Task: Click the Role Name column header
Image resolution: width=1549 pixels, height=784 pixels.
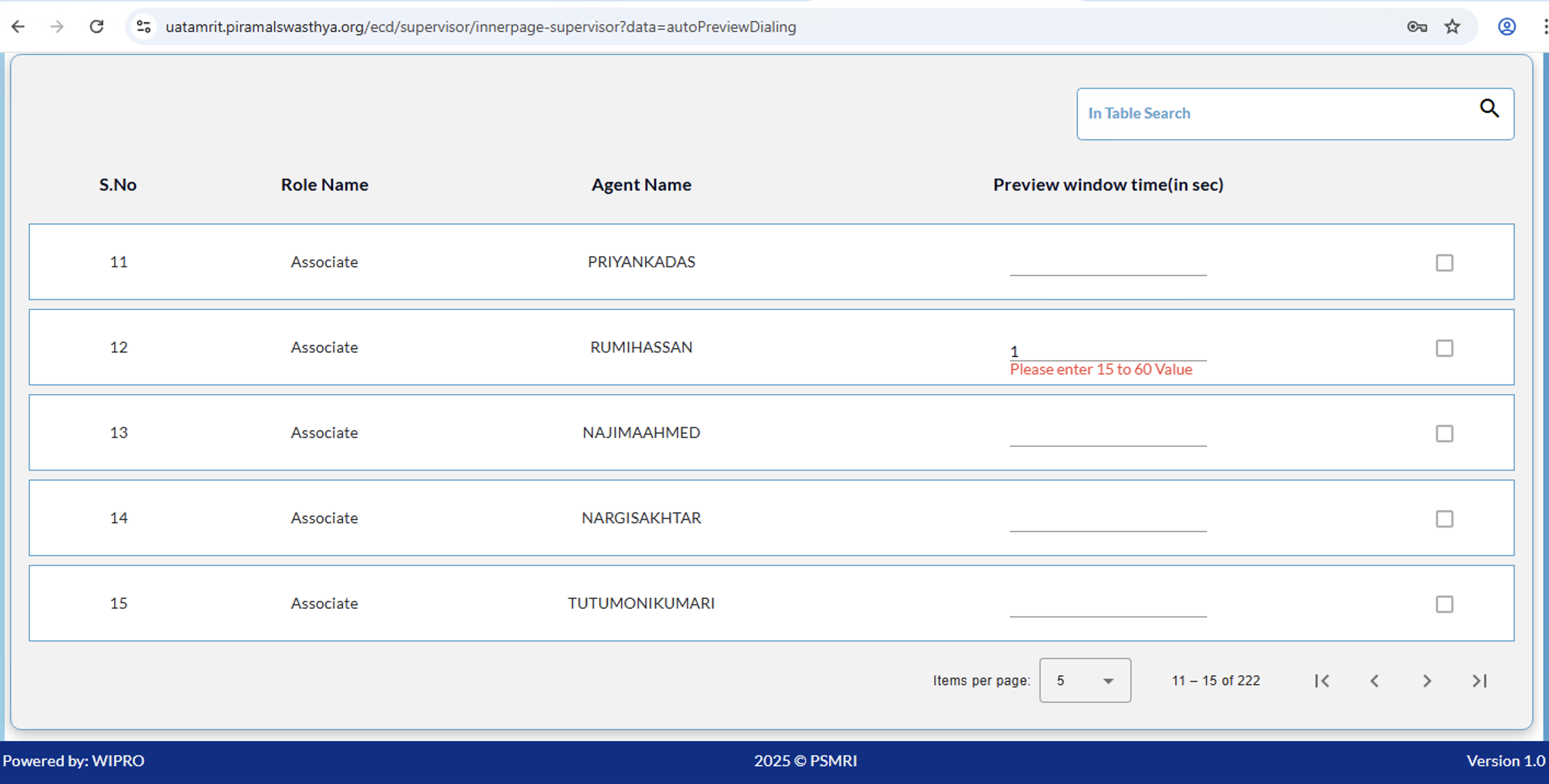Action: (325, 185)
